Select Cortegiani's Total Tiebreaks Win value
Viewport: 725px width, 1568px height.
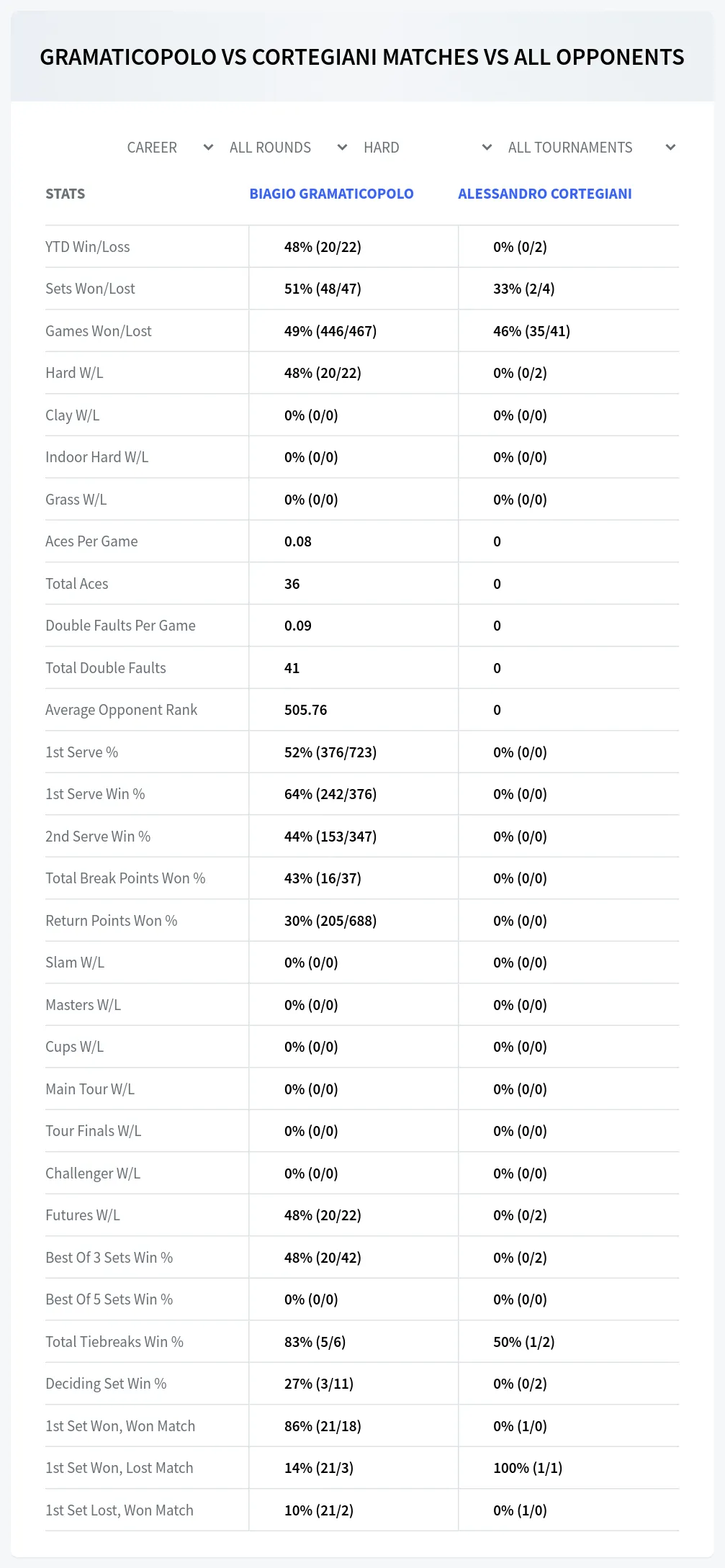click(524, 1342)
